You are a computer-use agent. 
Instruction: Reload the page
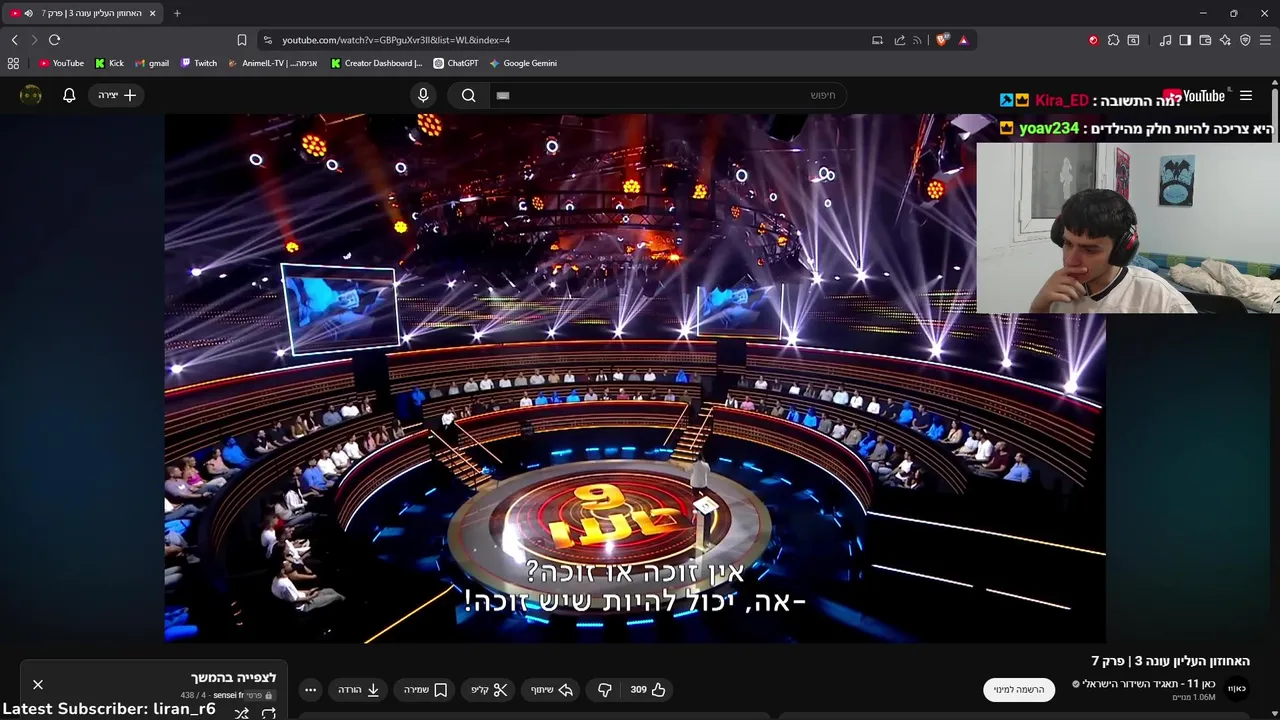(54, 40)
